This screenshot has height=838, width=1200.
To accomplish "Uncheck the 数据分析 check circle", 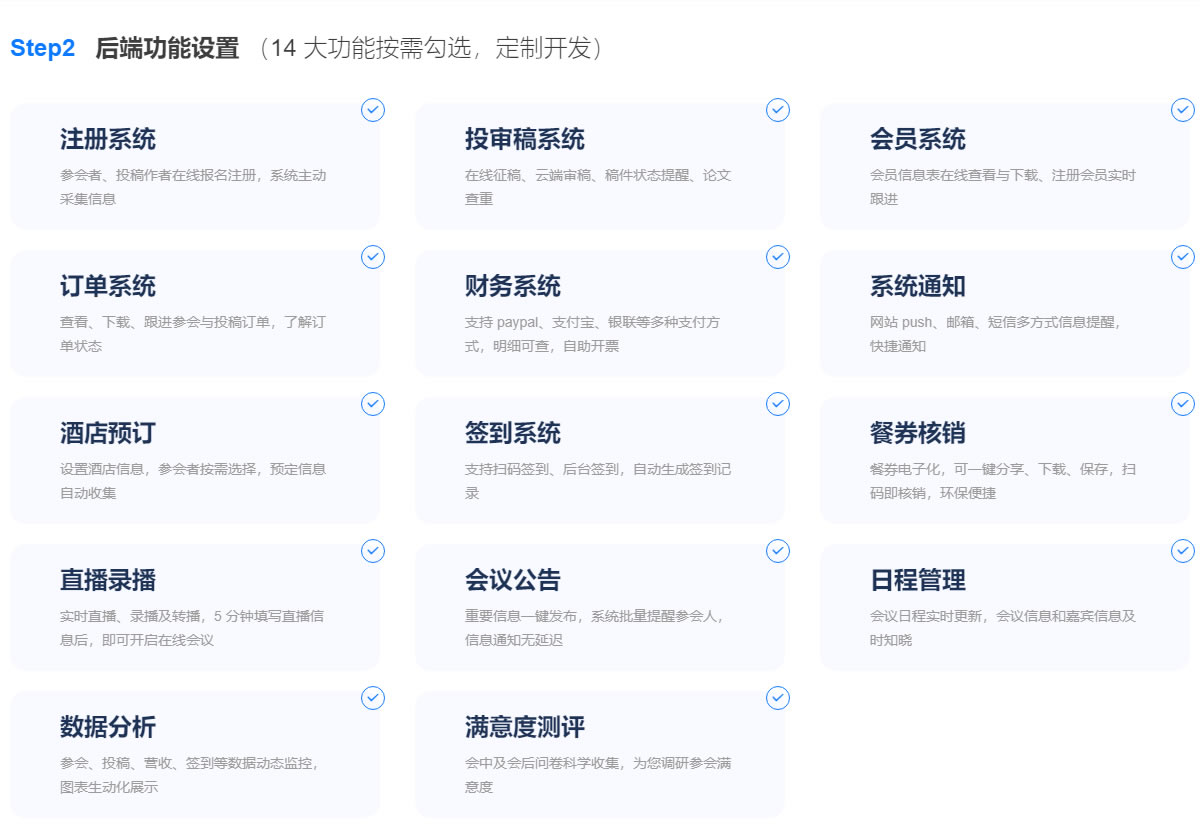I will click(373, 698).
